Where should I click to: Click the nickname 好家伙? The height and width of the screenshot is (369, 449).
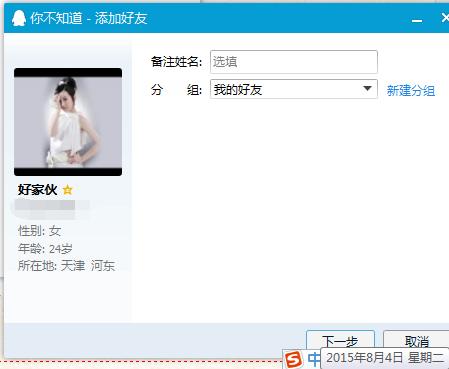(x=38, y=190)
